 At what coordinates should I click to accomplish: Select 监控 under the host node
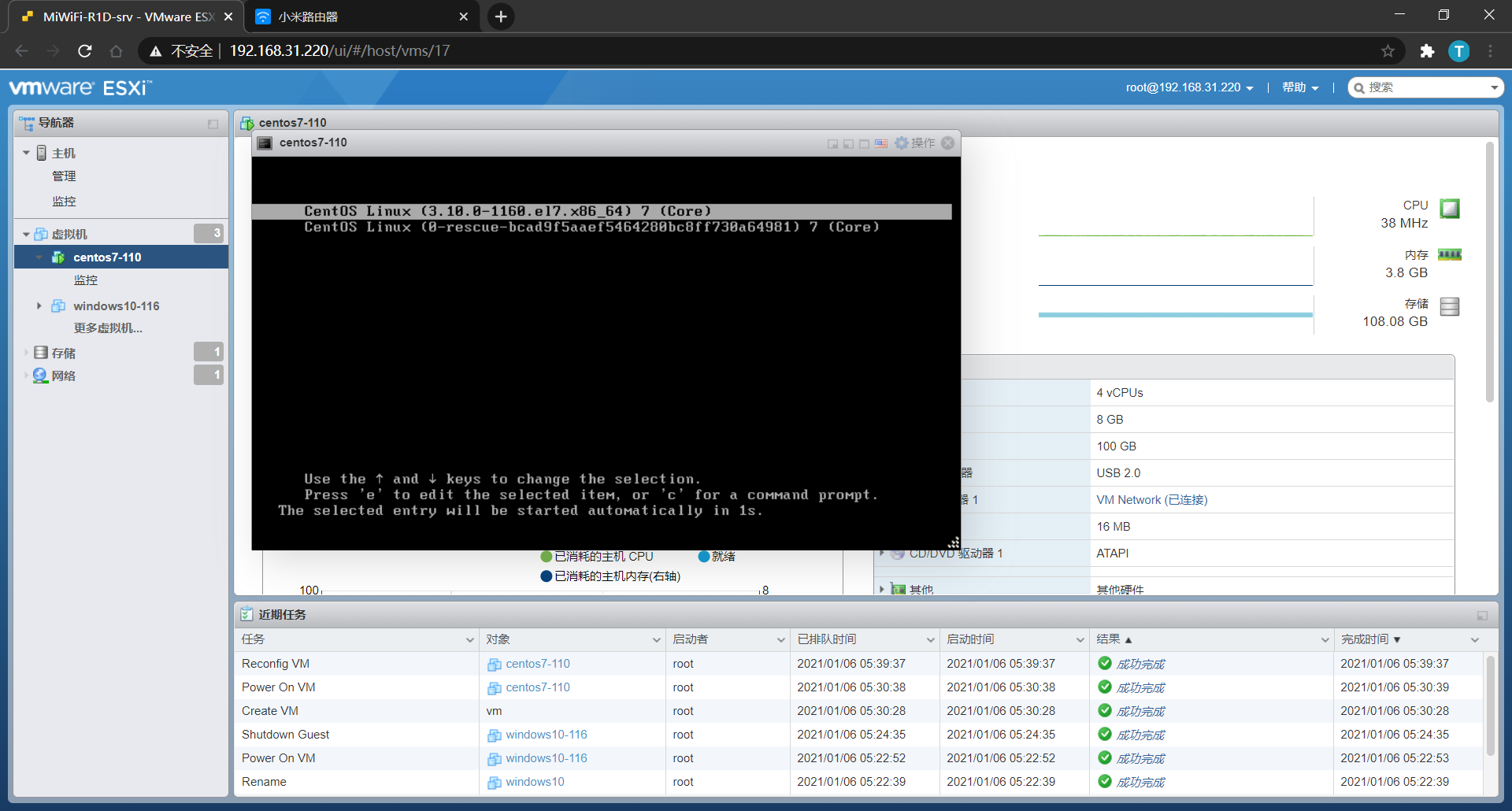click(64, 202)
